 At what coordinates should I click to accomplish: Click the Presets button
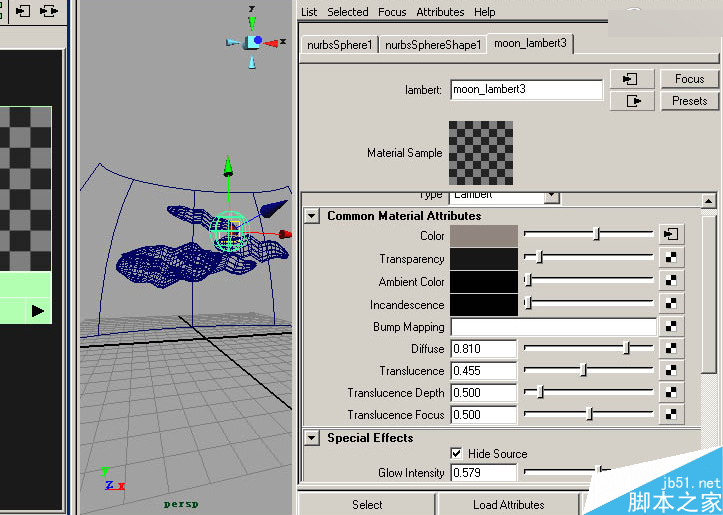(x=689, y=101)
